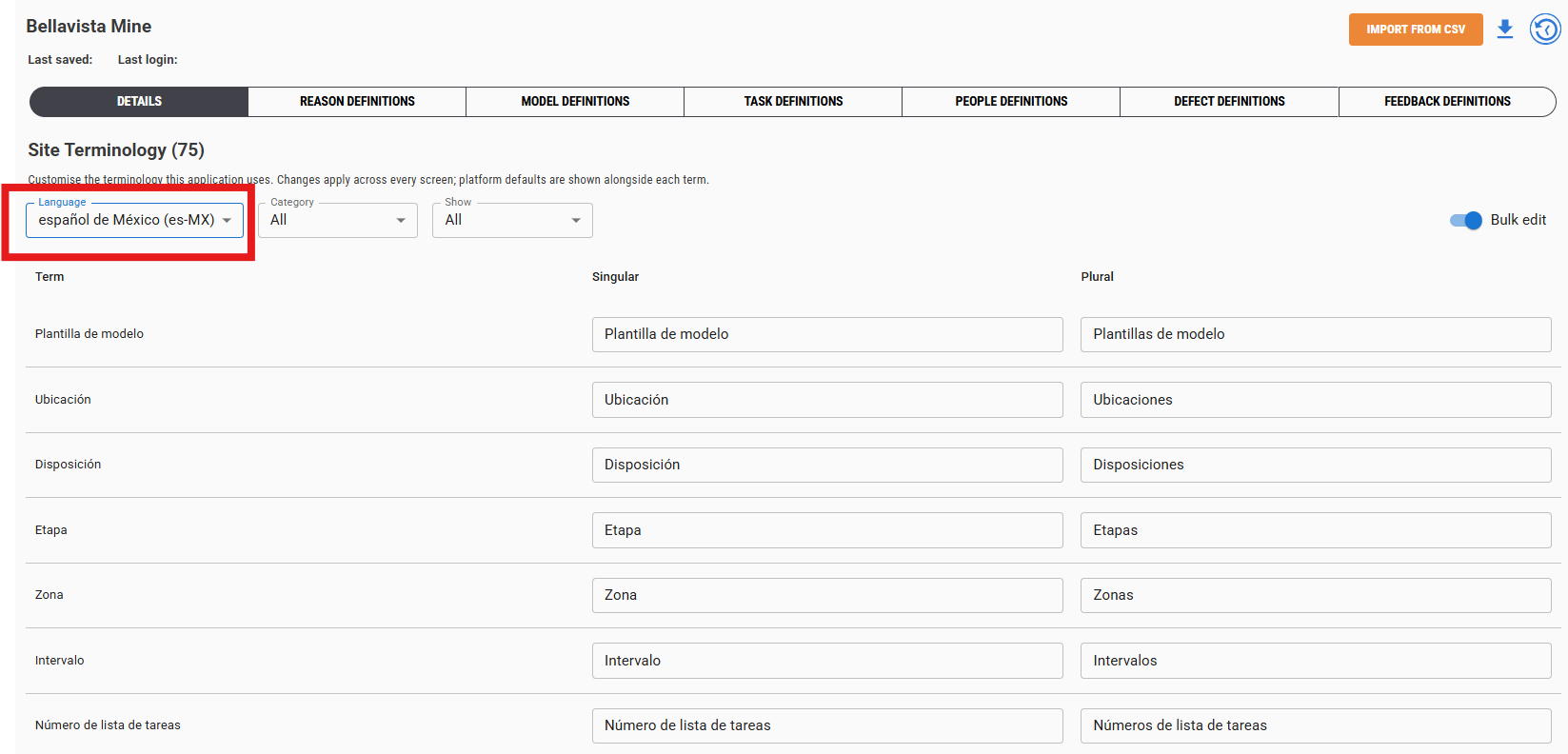Expand the Category filter dropdown

coord(338,220)
